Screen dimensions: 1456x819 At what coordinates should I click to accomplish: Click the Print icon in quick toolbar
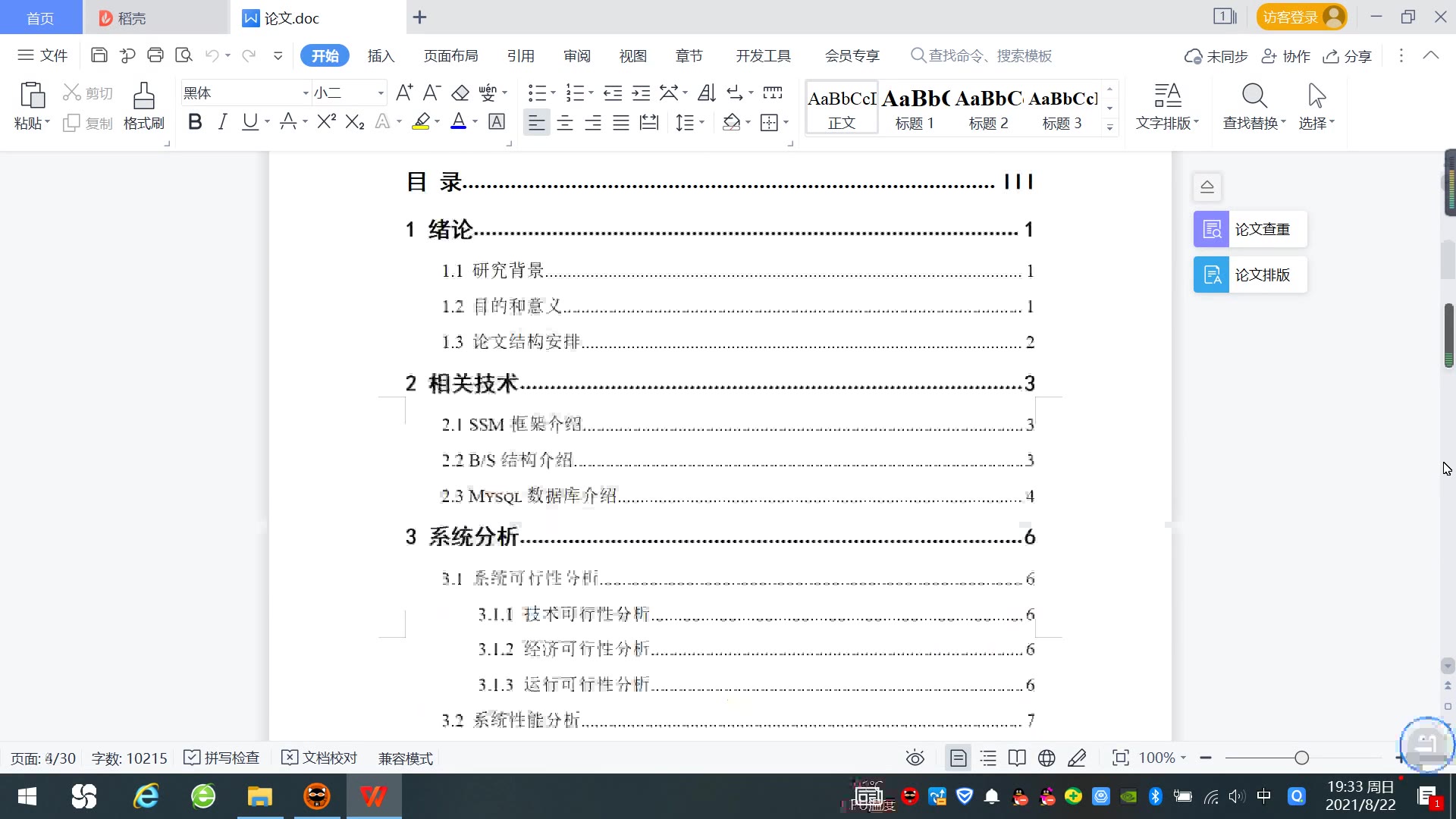[x=155, y=55]
